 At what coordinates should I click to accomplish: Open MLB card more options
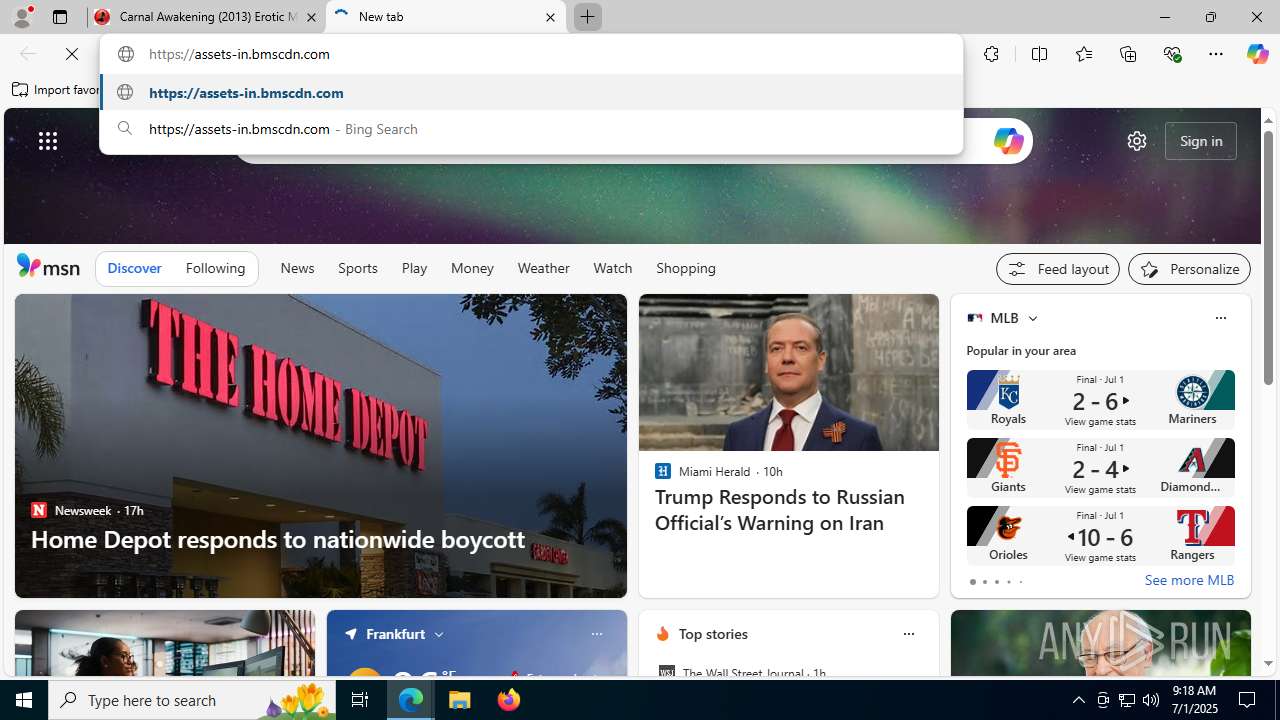tap(1220, 318)
